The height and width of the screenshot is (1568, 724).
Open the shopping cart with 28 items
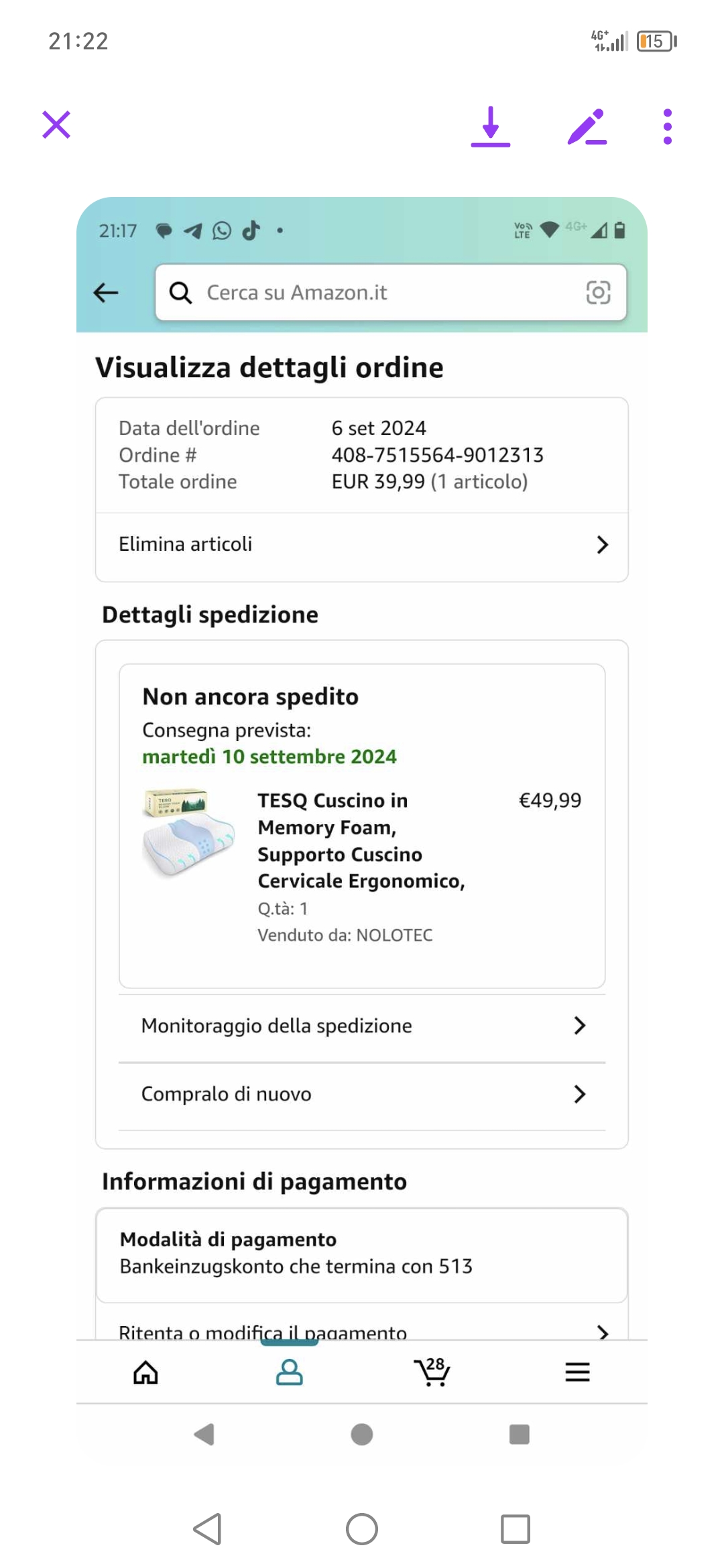click(x=432, y=1372)
